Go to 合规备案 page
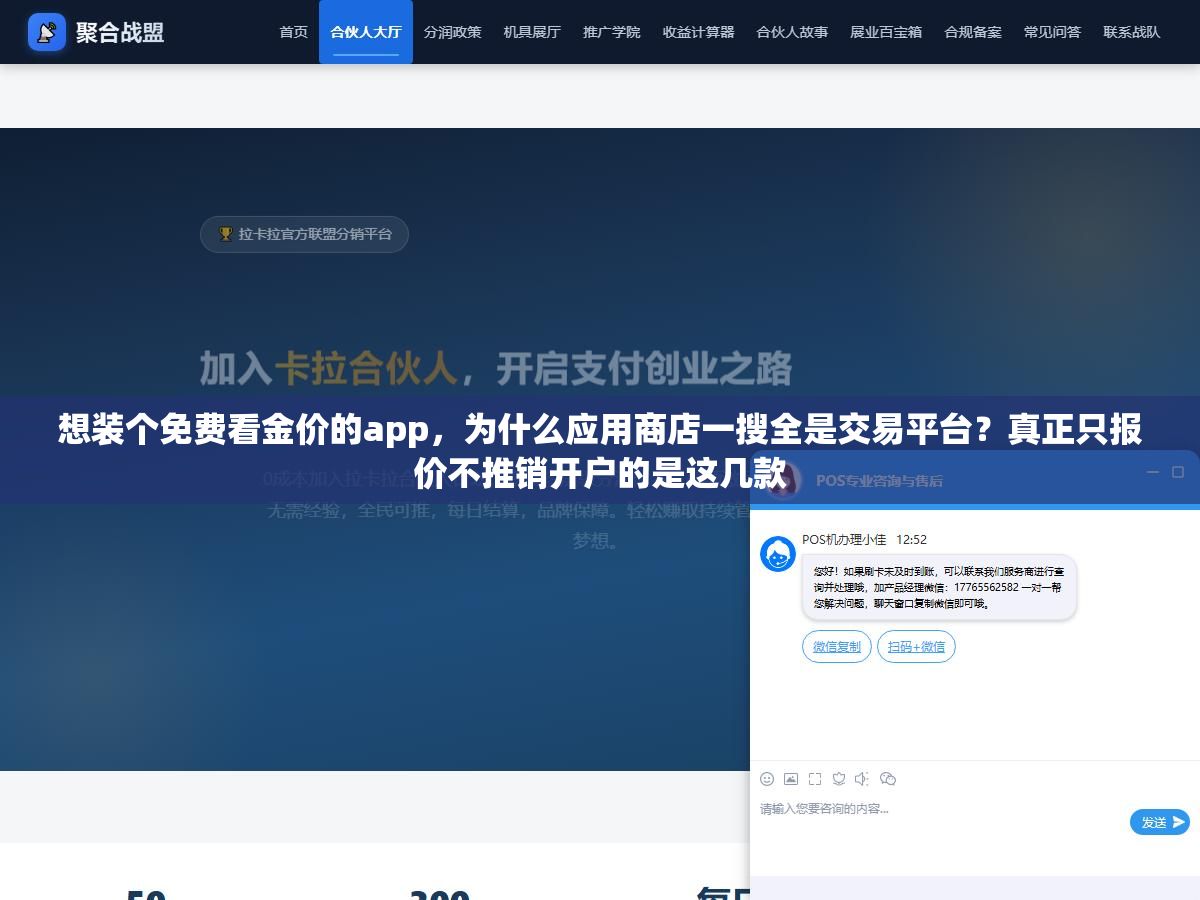The height and width of the screenshot is (900, 1200). [x=973, y=32]
